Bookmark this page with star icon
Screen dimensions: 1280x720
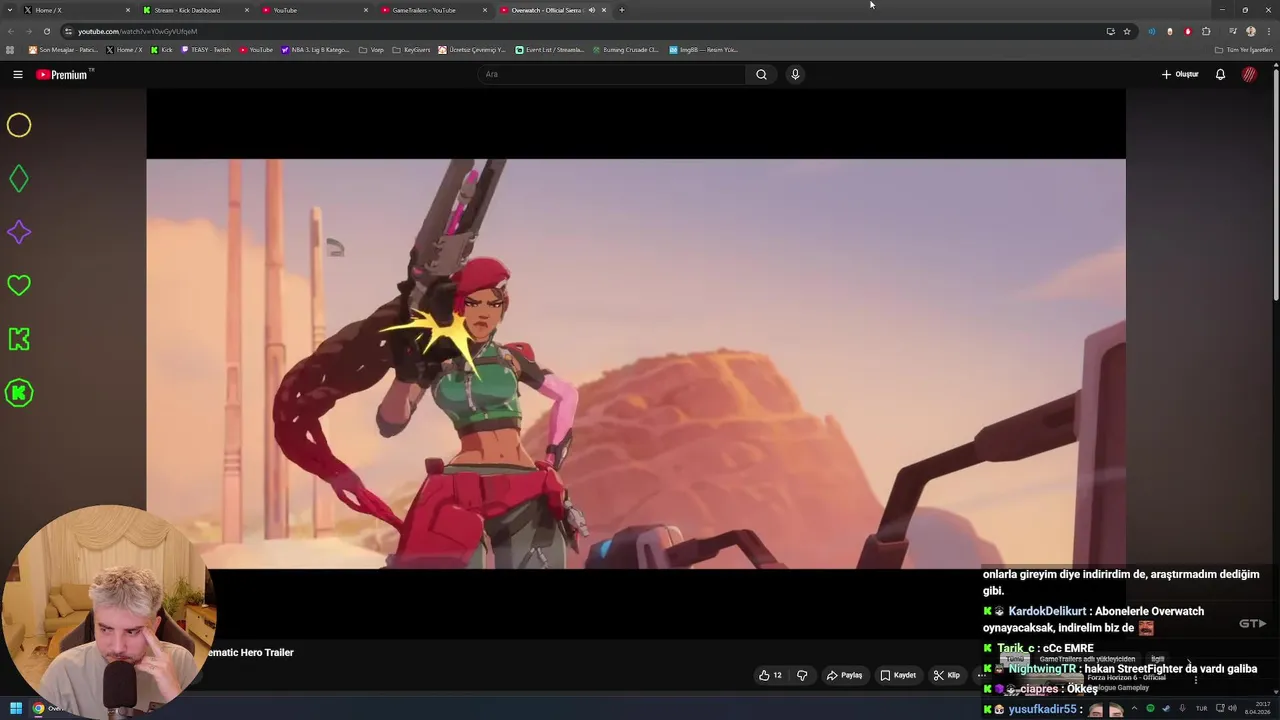coord(1127,31)
